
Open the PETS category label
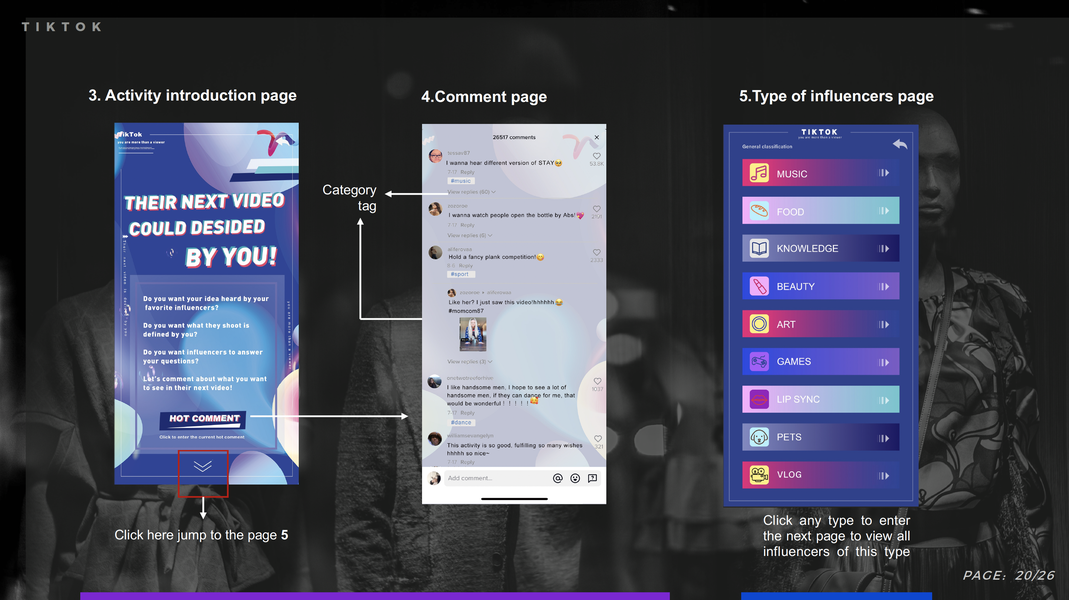[789, 437]
